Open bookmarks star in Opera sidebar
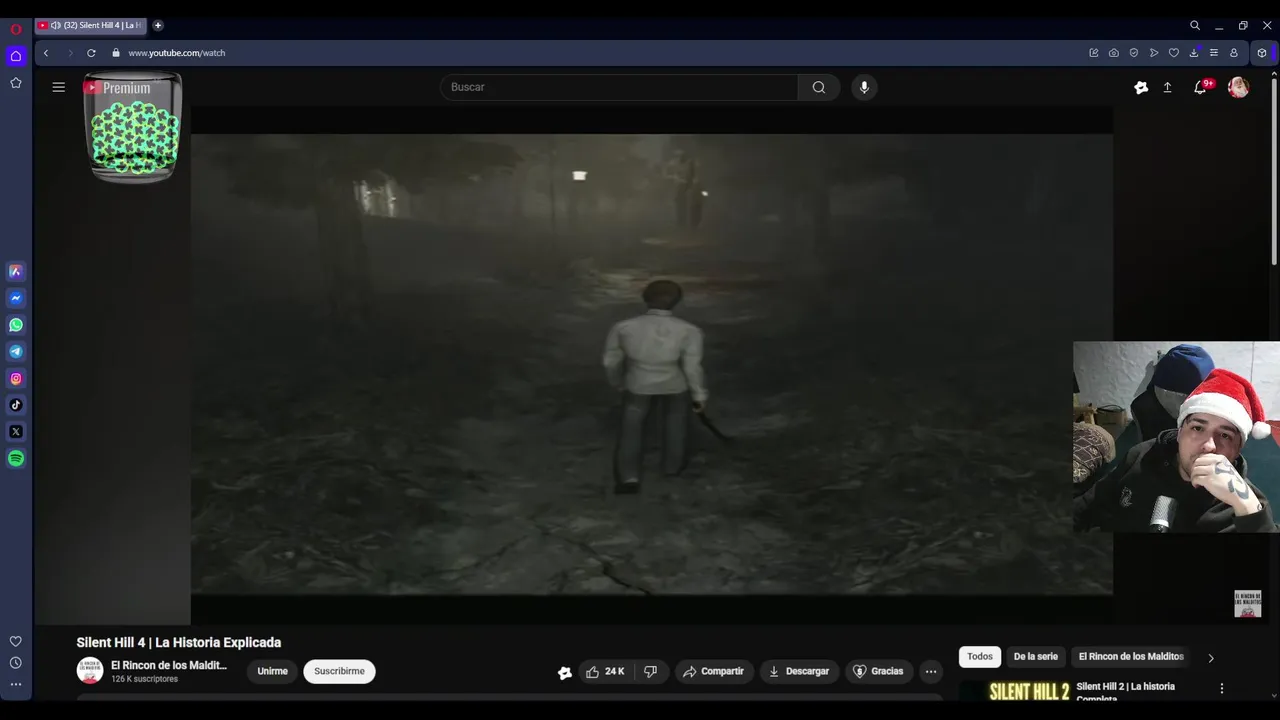 tap(16, 83)
